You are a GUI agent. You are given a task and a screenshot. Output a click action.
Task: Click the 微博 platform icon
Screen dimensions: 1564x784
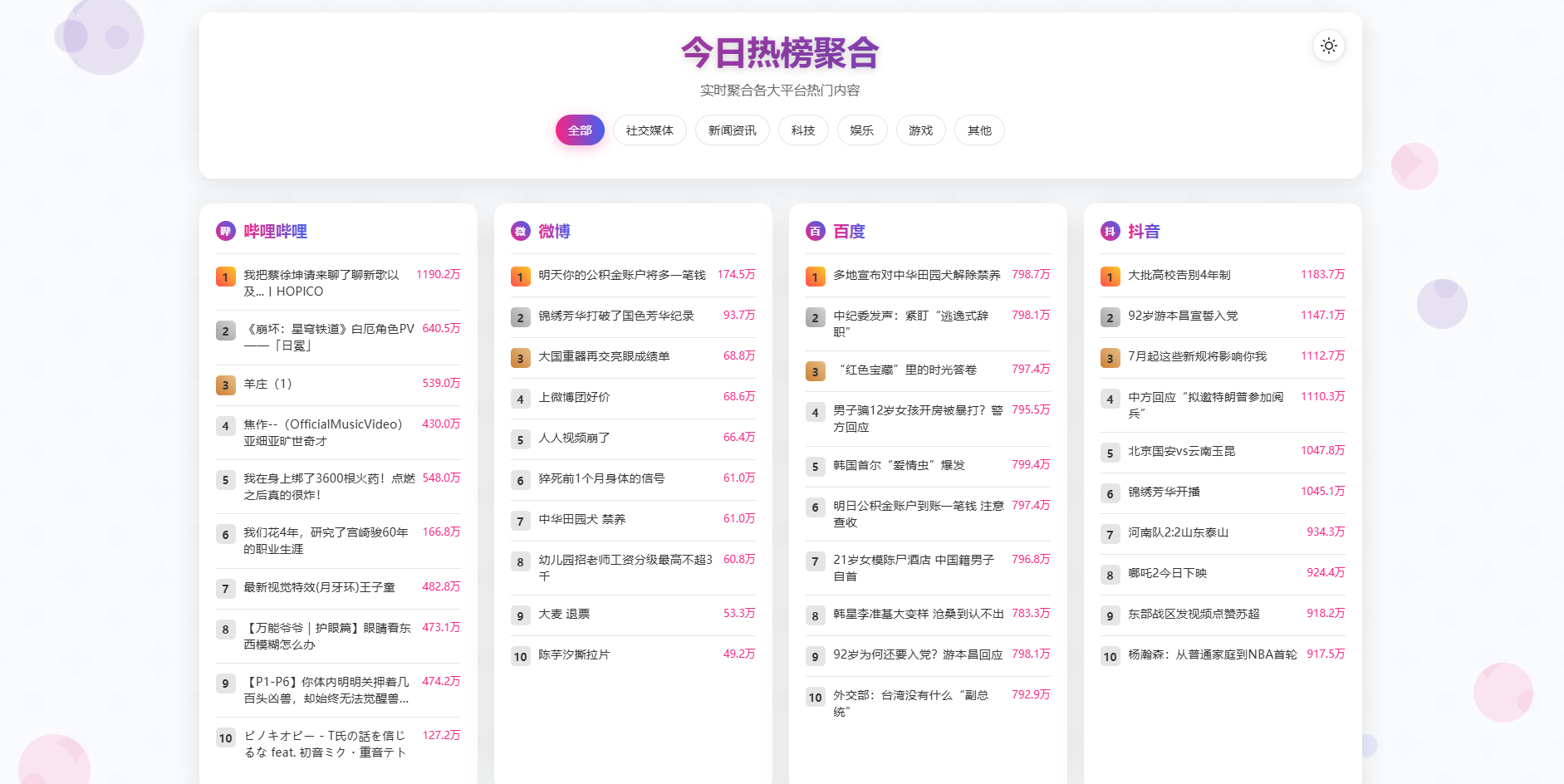pos(520,231)
